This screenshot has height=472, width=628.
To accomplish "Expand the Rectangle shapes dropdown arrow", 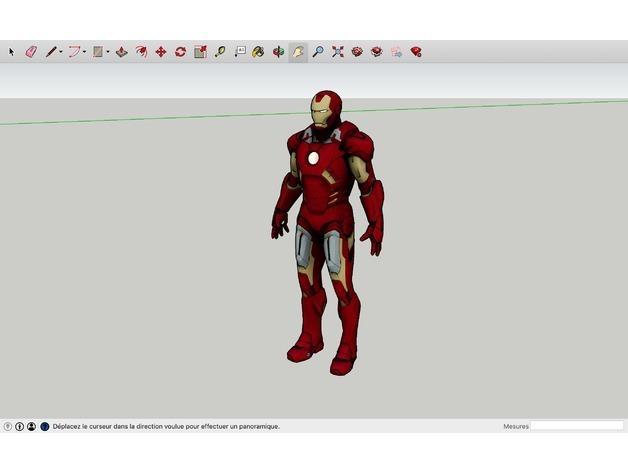I will point(108,51).
